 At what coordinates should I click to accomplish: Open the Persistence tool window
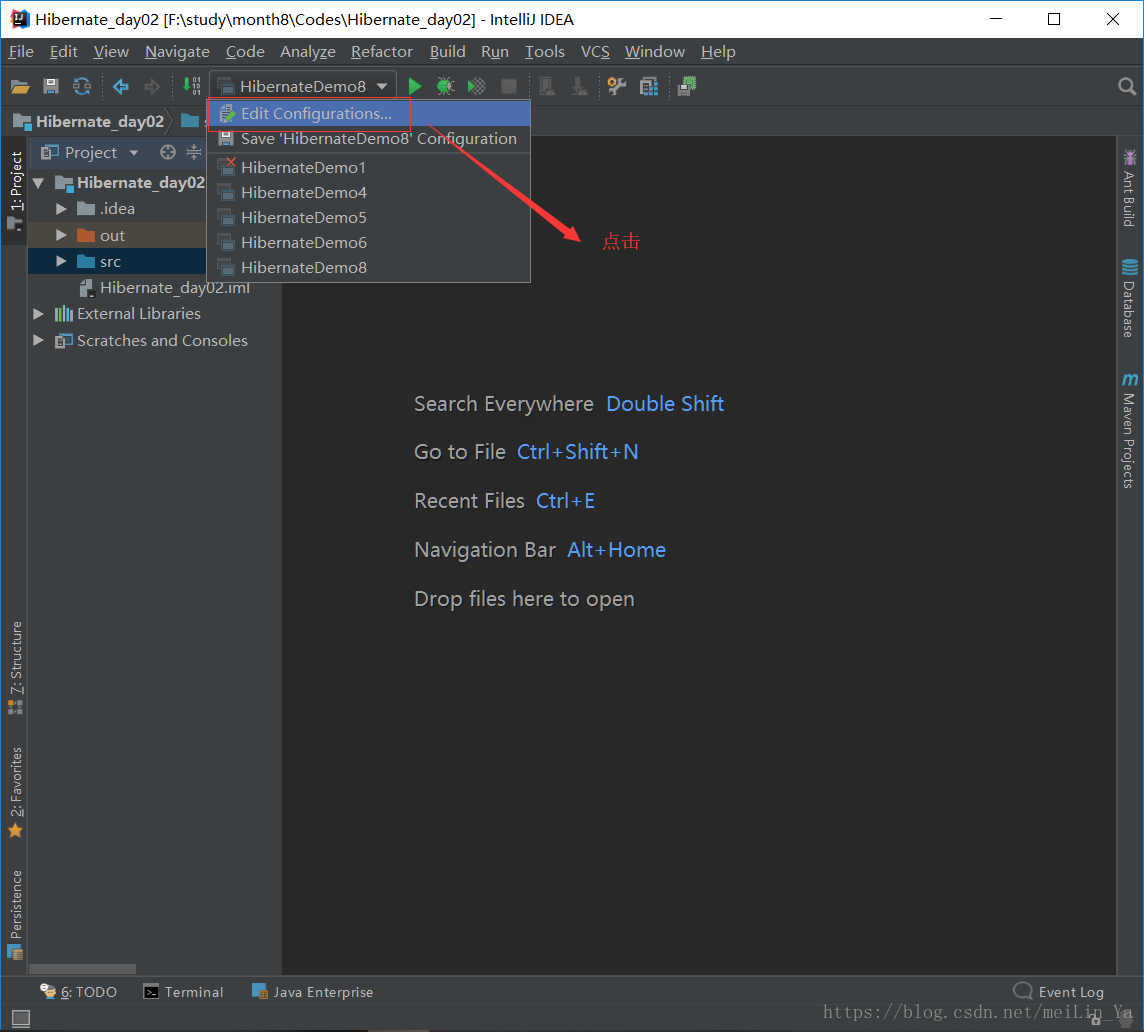tap(15, 914)
